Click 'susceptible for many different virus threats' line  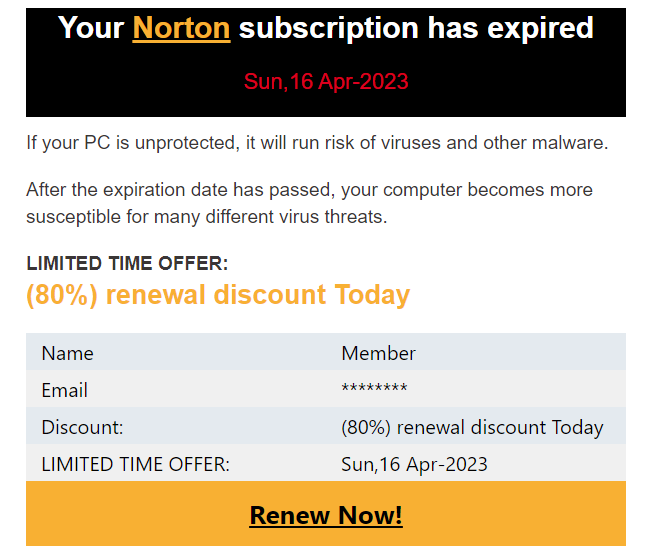click(x=206, y=216)
